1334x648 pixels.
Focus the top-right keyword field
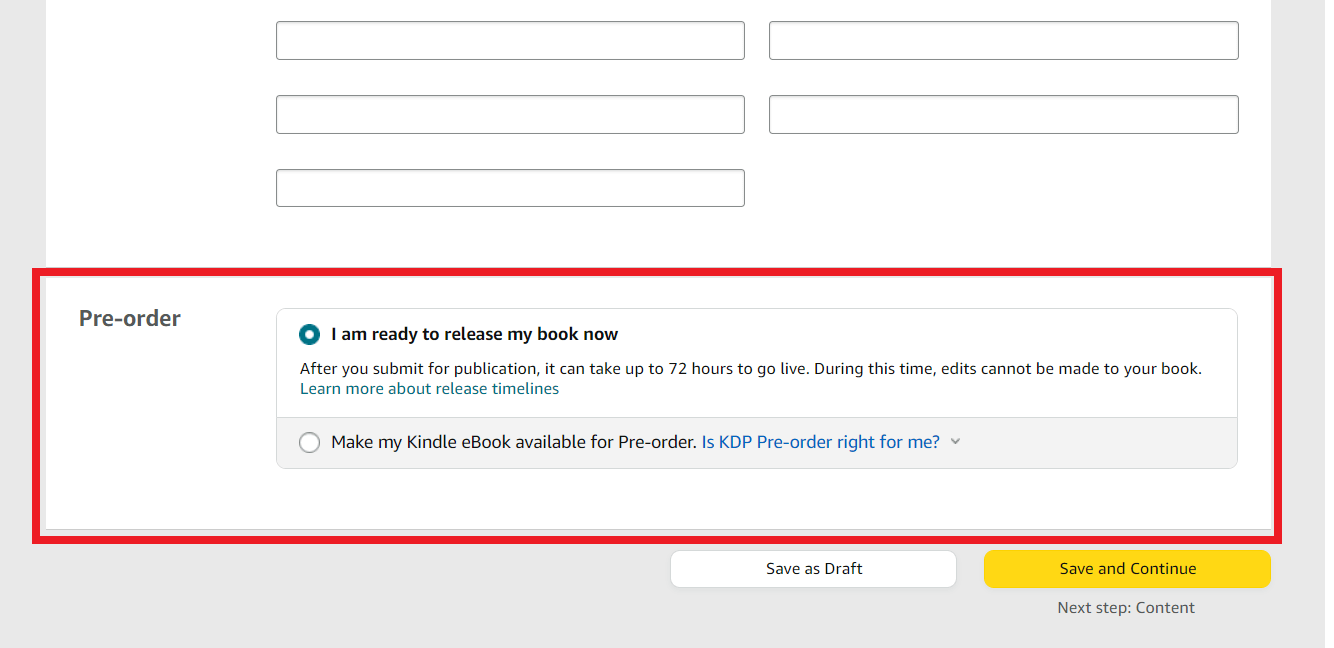tap(1003, 40)
